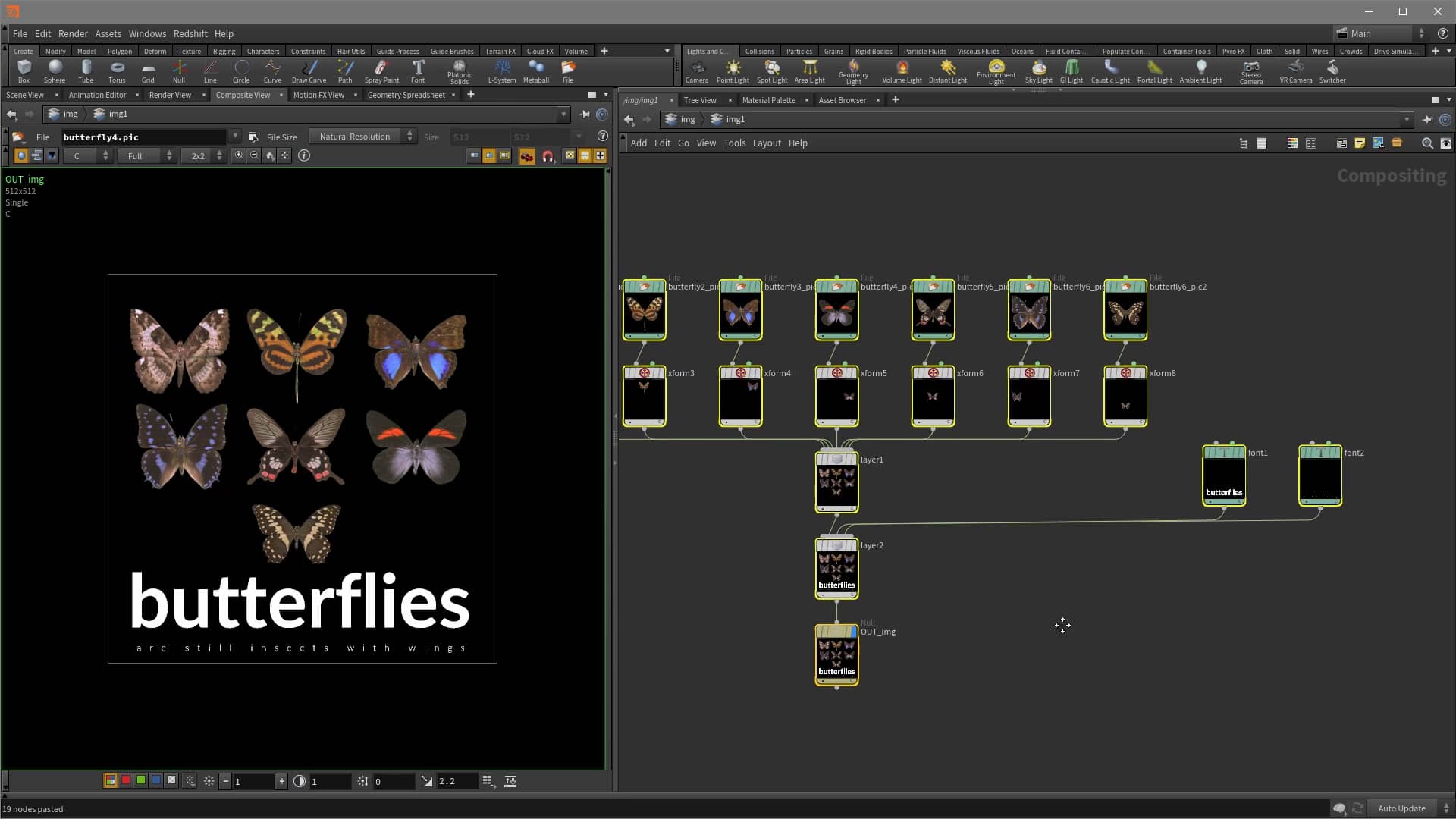The height and width of the screenshot is (819, 1456).
Task: Select the L-System tool on the shelf
Action: (x=501, y=70)
